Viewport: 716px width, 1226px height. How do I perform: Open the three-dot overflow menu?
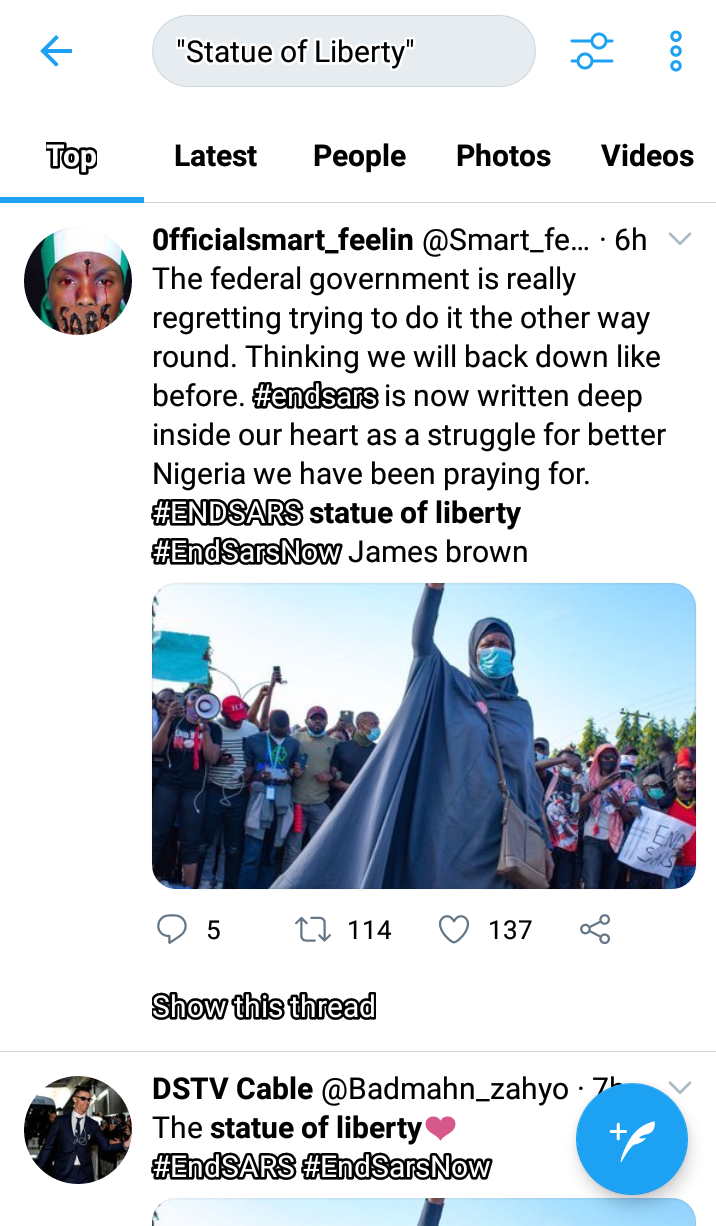676,51
